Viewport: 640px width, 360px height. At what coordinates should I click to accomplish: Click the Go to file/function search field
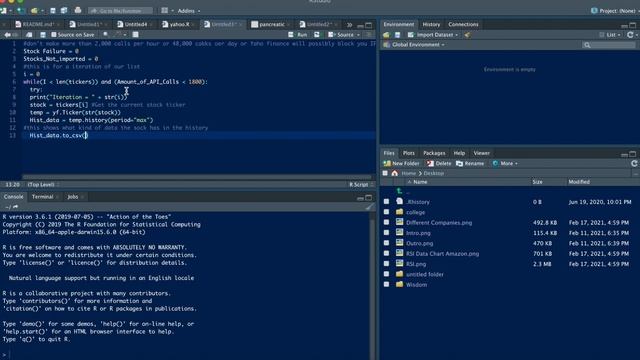121,11
